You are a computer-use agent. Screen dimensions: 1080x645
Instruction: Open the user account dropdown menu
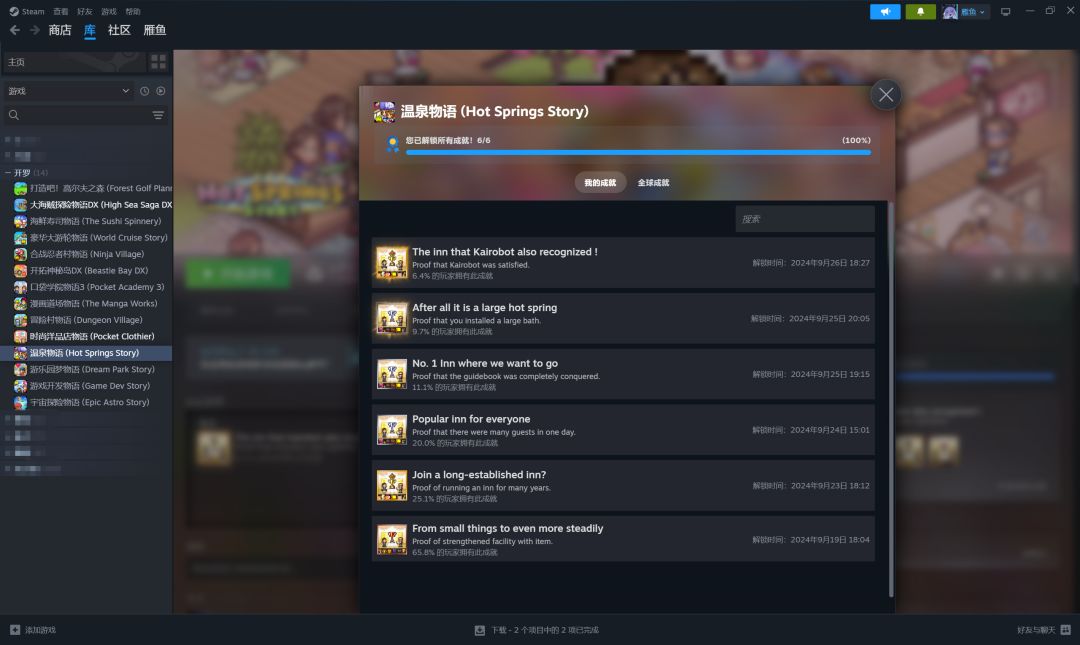pos(966,12)
